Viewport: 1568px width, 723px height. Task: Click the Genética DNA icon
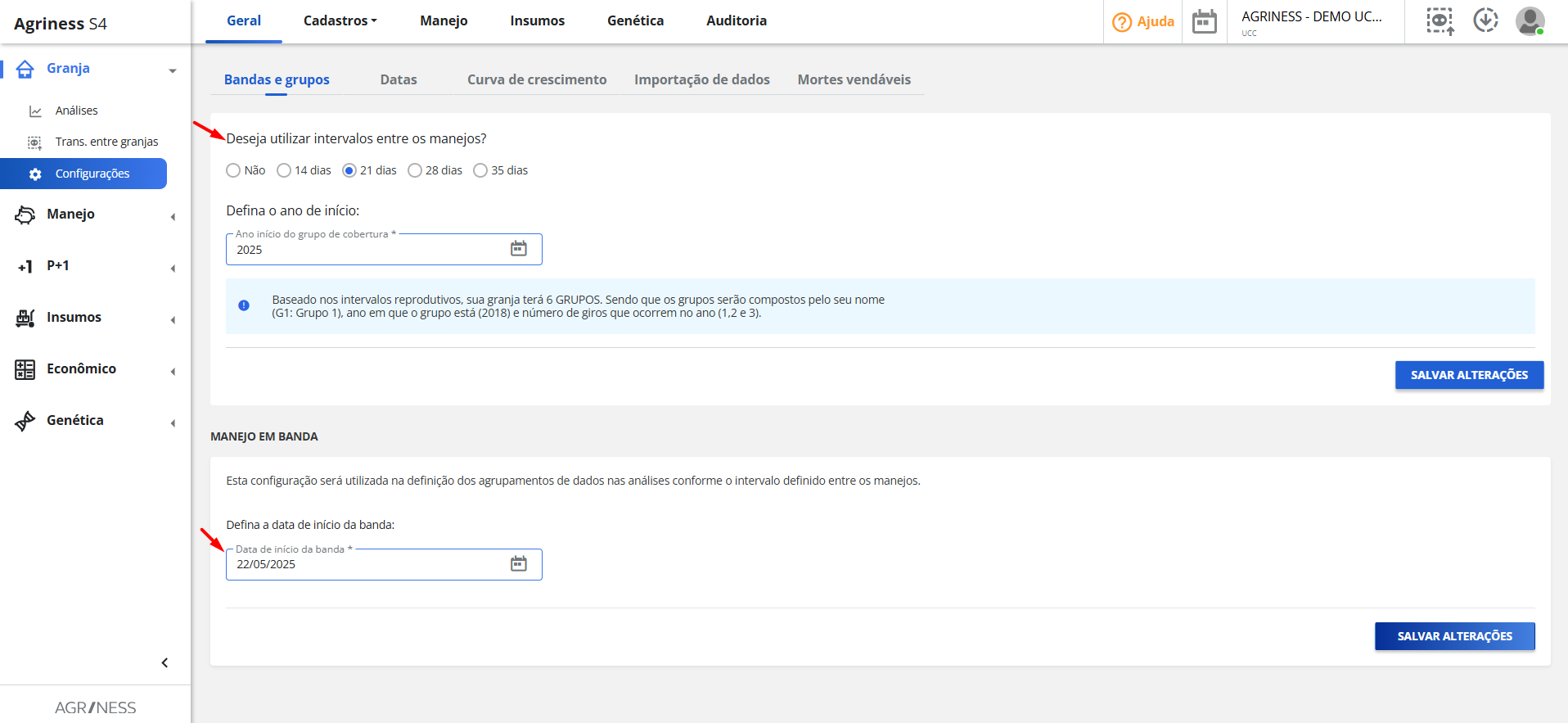click(x=25, y=421)
